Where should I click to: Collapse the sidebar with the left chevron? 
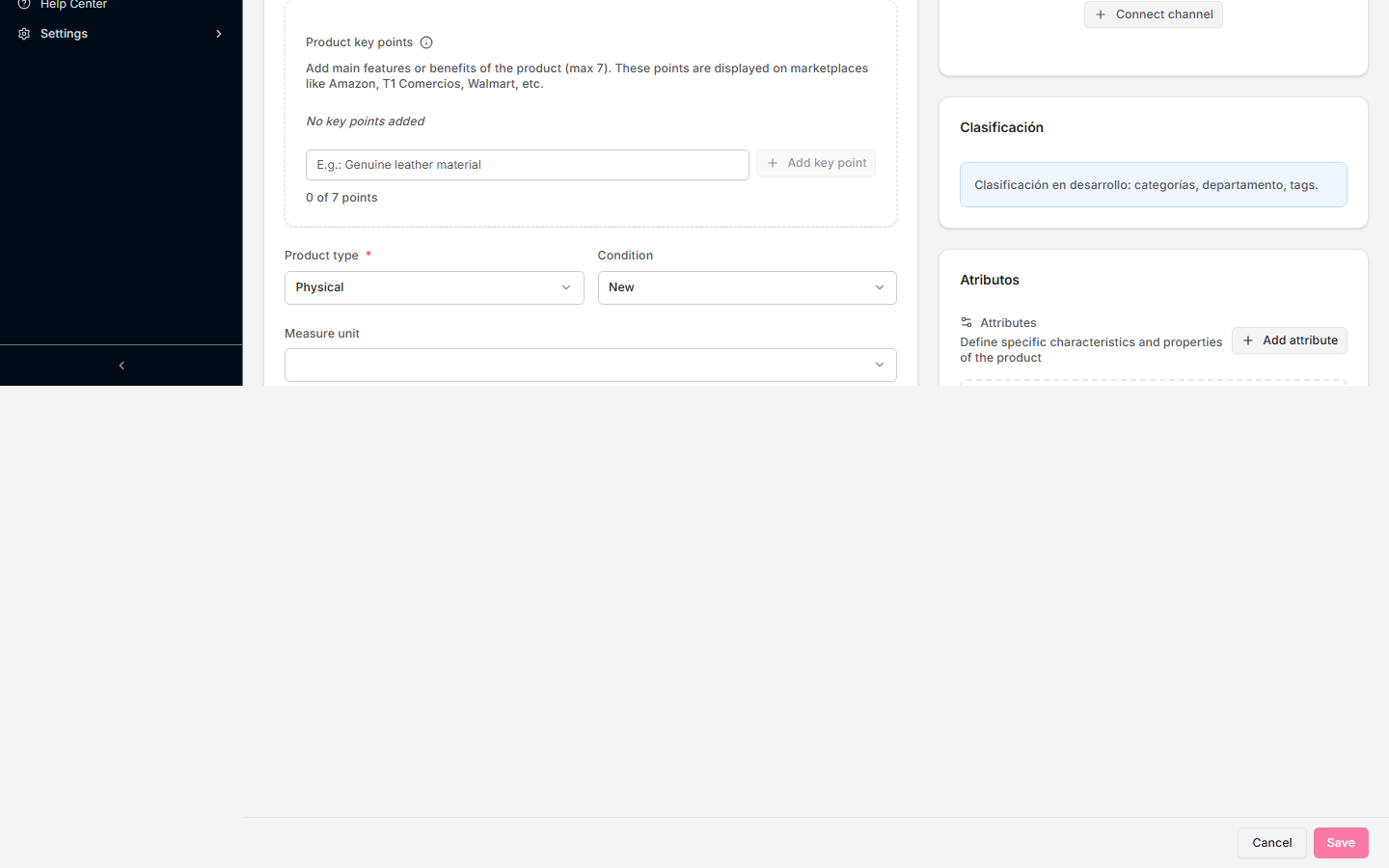(x=121, y=365)
